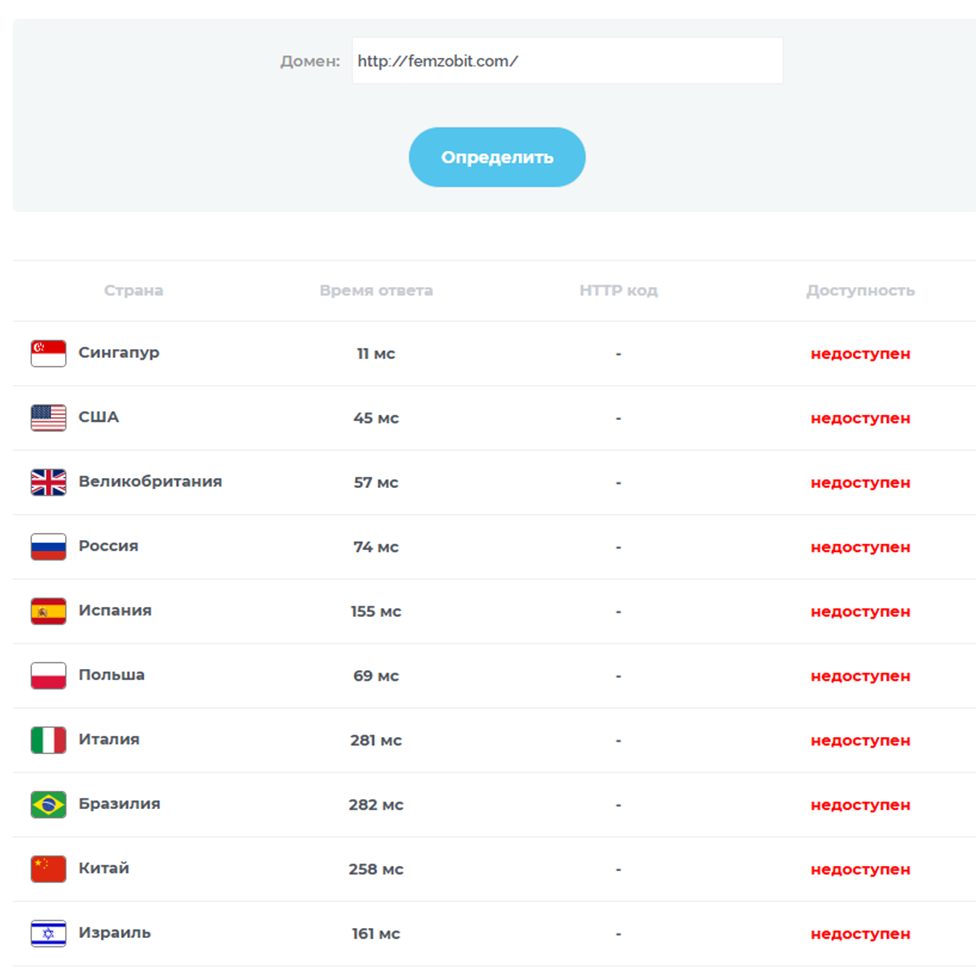Select the Великобритания country name

150,481
